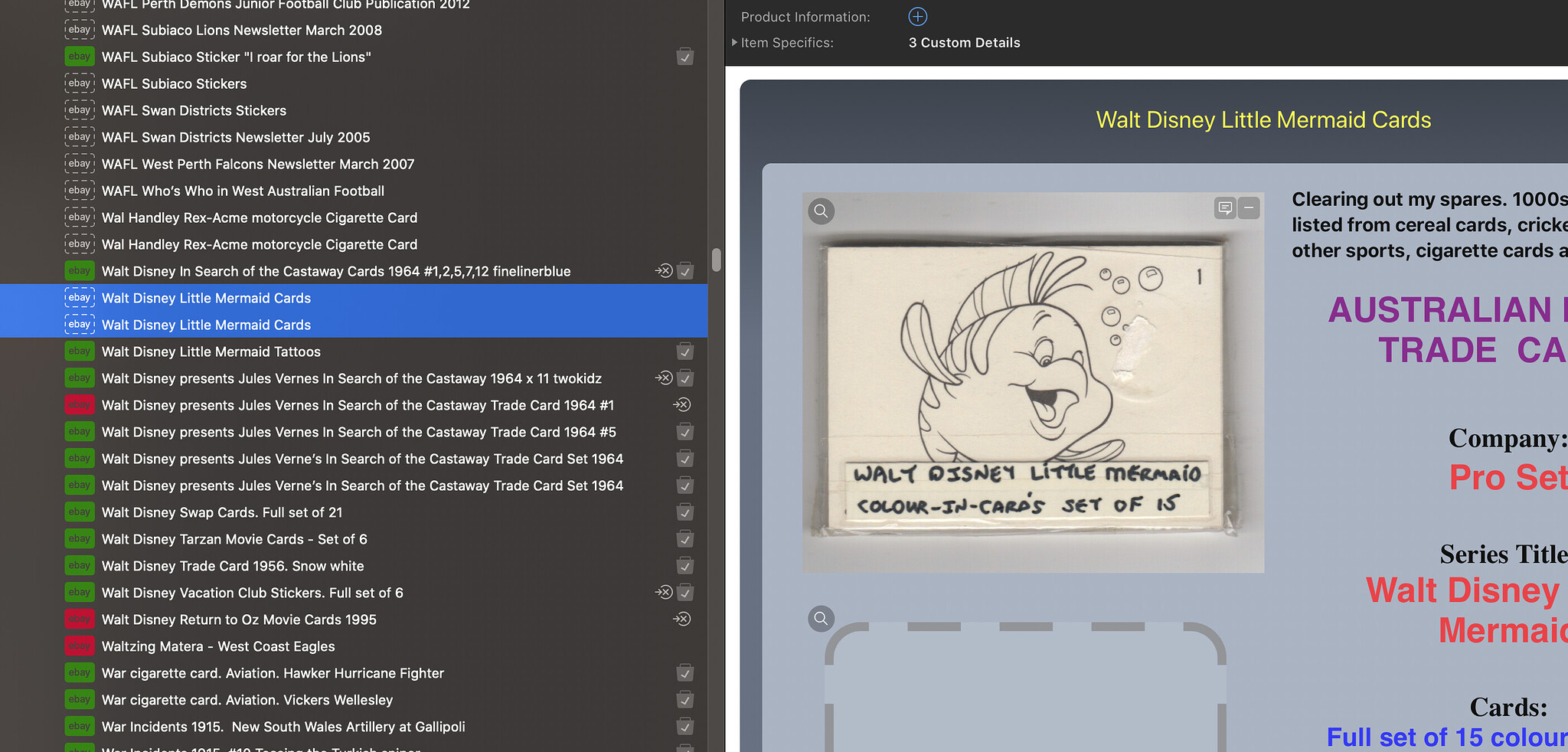Click the arrow-x status icon on Vacation Club Stickers row
Viewport: 1568px width, 752px height.
(x=664, y=592)
